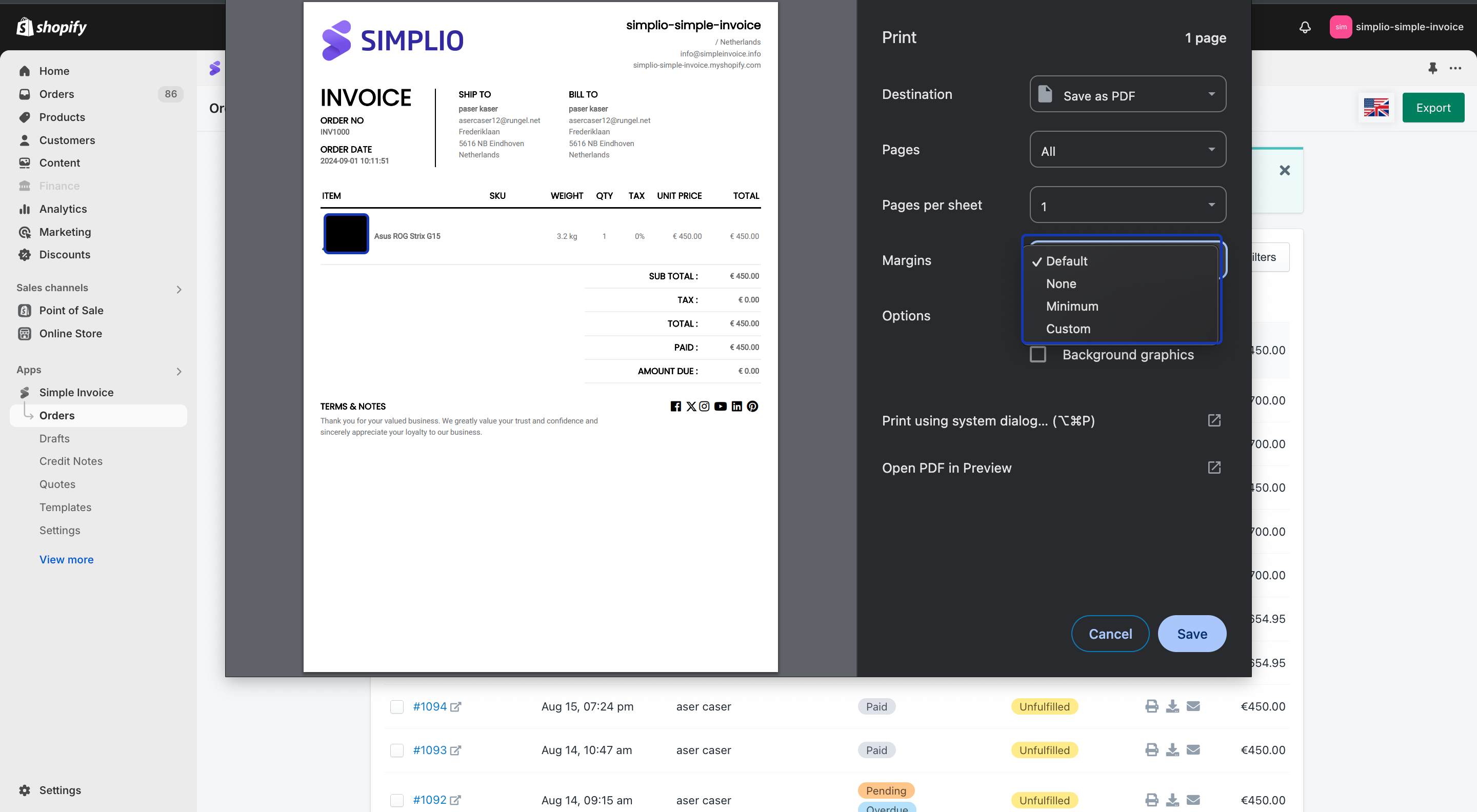
Task: Click the pin icon in app header
Action: [x=1432, y=68]
